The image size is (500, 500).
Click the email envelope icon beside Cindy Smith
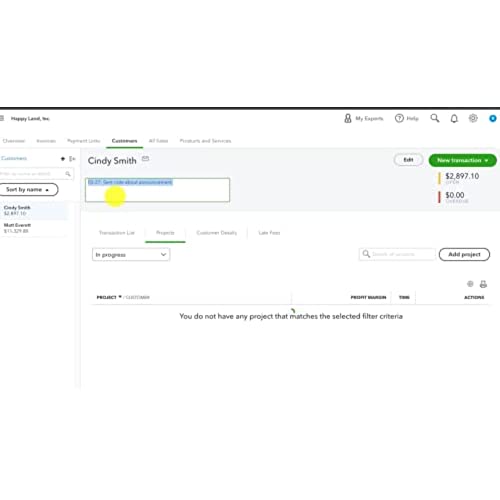coord(145,158)
